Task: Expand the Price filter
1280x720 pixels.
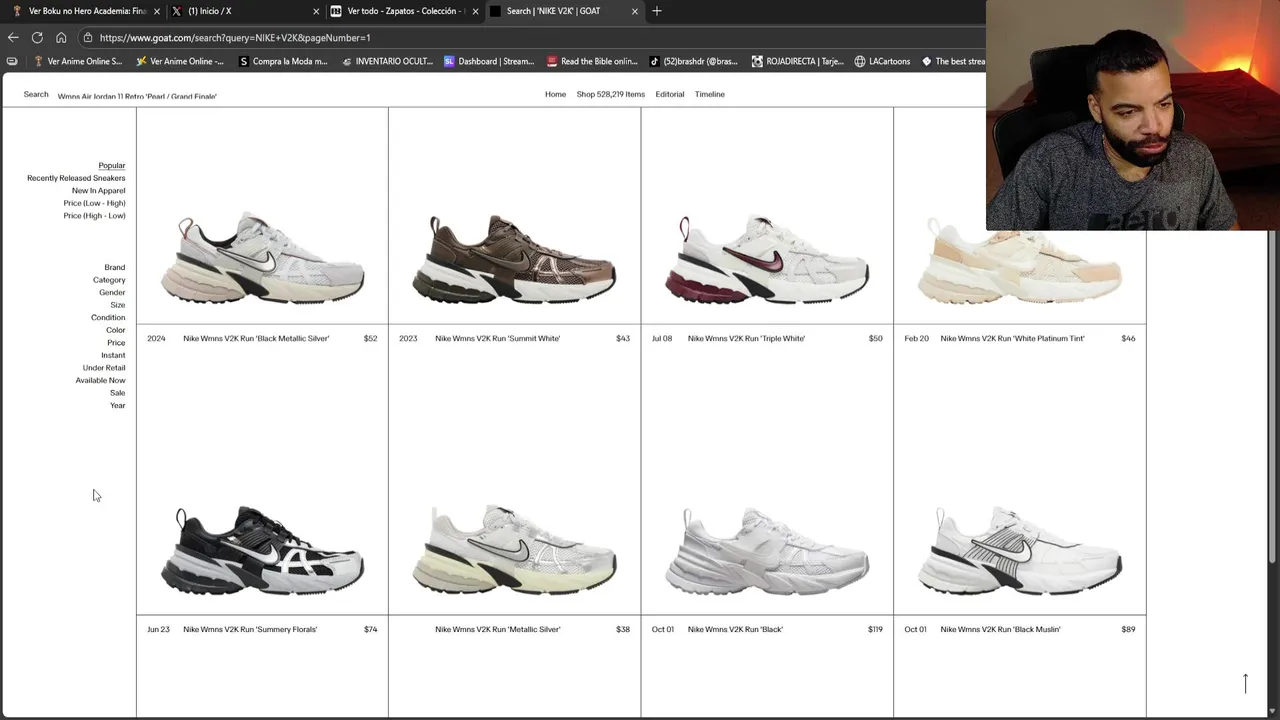Action: click(116, 342)
